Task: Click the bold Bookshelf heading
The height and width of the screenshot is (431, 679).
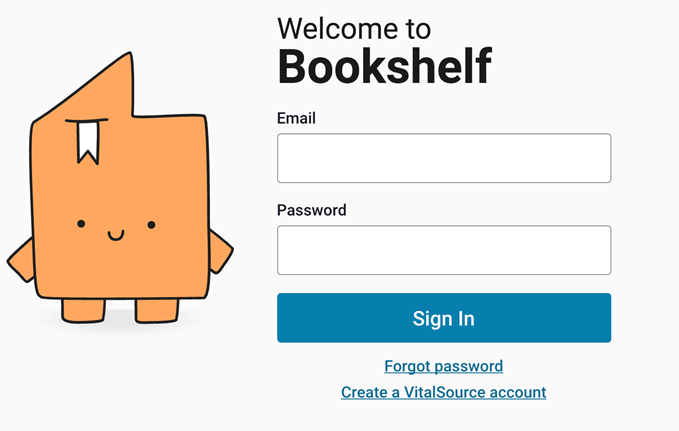Action: (x=384, y=66)
